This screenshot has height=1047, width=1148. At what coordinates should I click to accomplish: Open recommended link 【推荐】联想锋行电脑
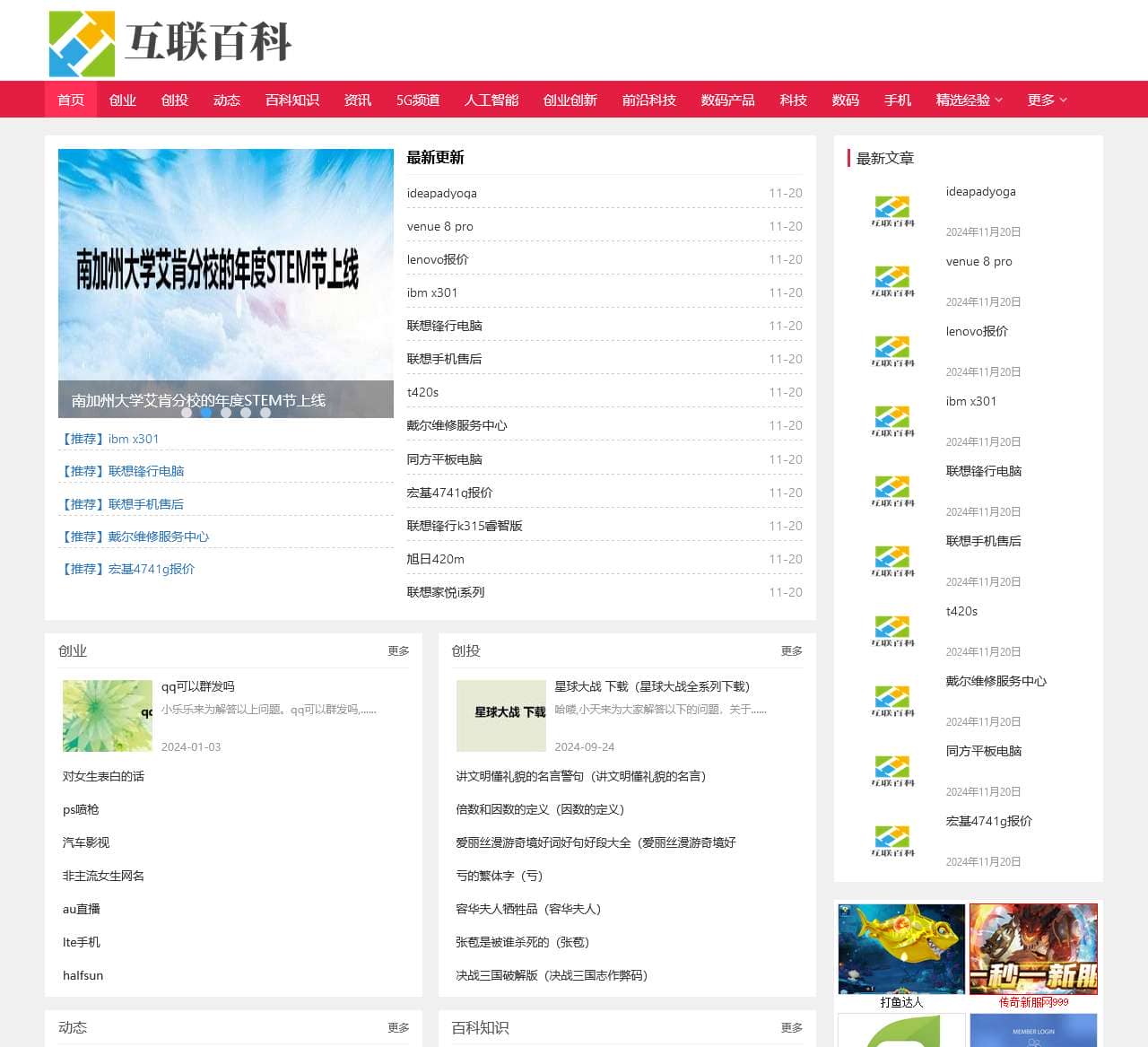tap(121, 471)
